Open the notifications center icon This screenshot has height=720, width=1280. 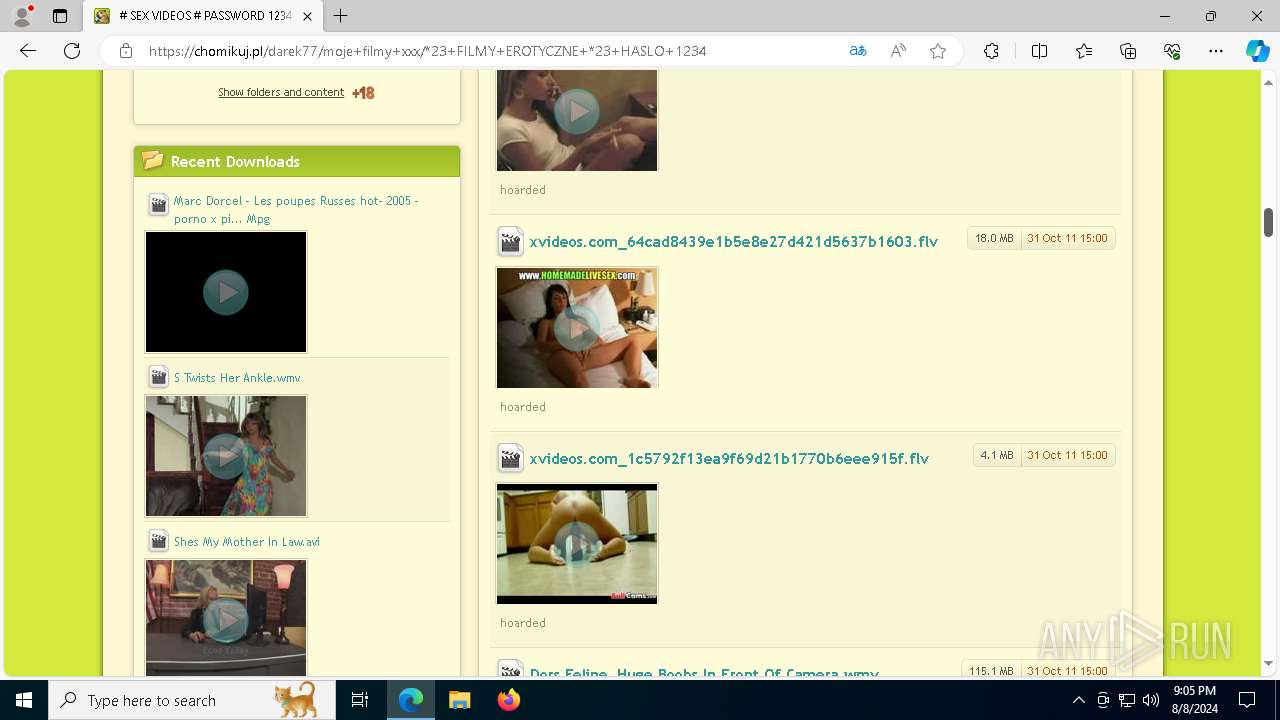[x=1247, y=700]
